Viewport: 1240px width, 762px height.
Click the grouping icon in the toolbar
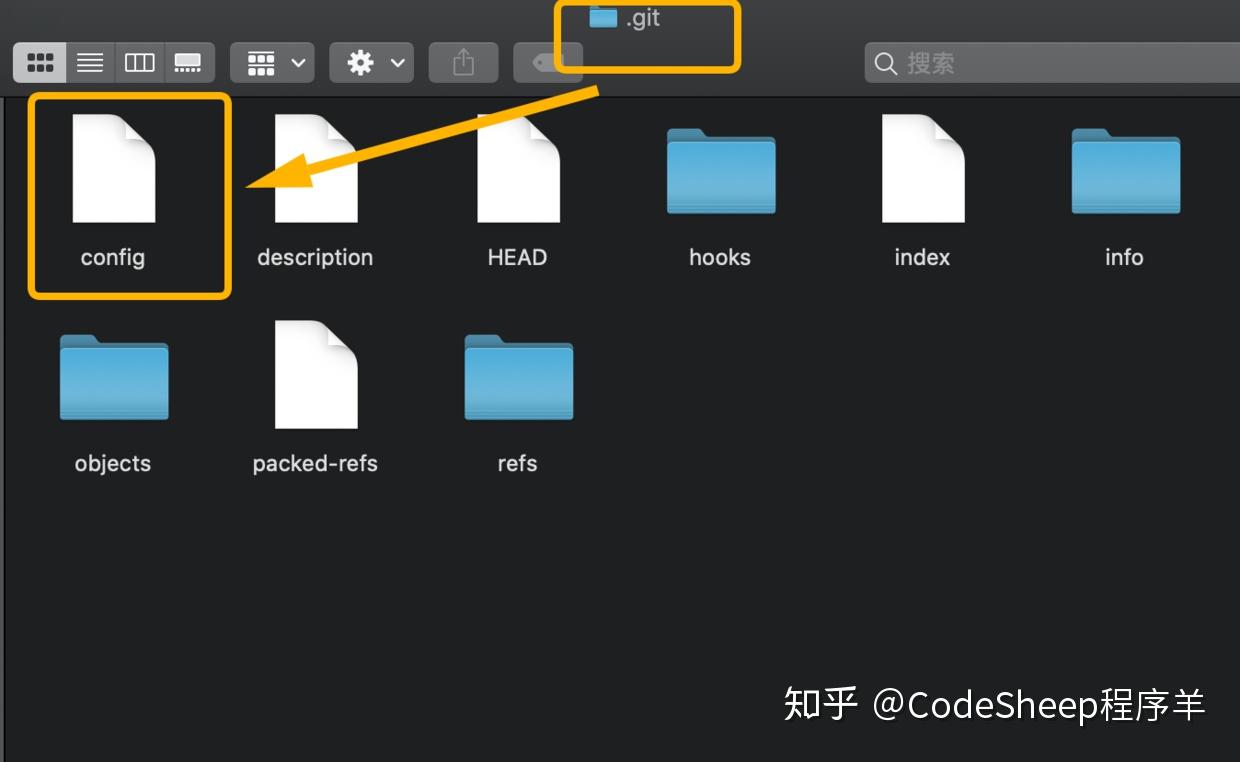[262, 62]
